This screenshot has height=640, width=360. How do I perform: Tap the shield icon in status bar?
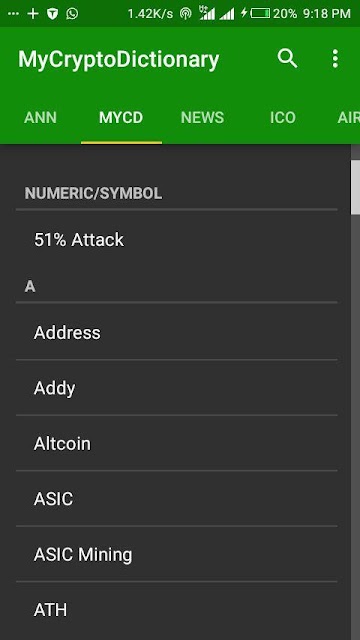(x=52, y=13)
